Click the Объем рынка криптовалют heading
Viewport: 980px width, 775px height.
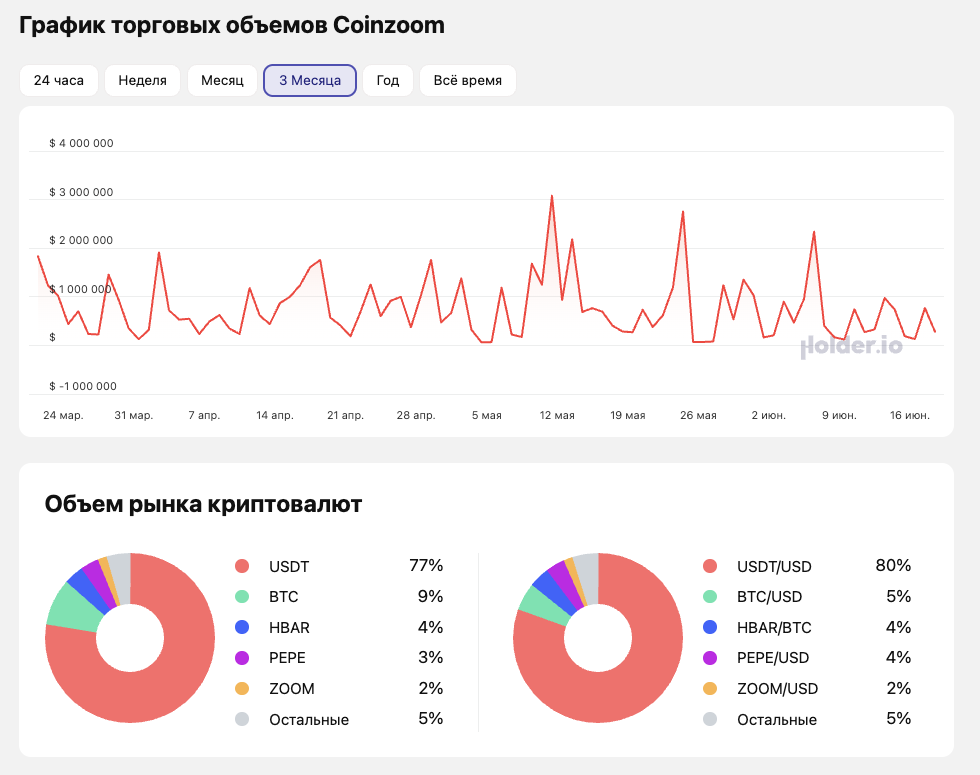tap(203, 504)
